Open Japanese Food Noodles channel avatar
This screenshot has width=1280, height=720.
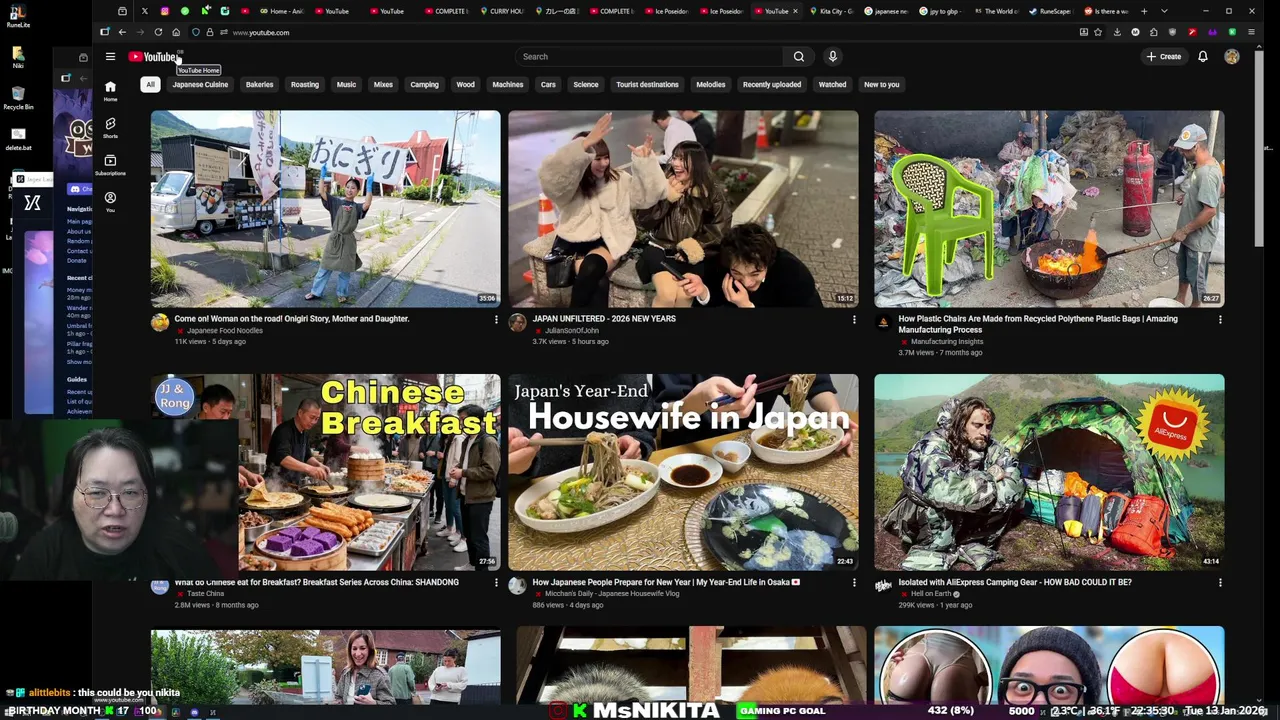160,322
